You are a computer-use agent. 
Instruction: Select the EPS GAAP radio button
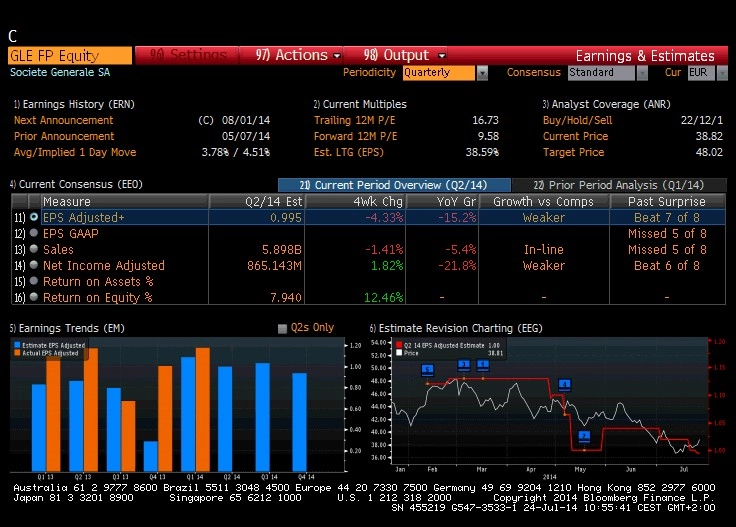(x=34, y=233)
